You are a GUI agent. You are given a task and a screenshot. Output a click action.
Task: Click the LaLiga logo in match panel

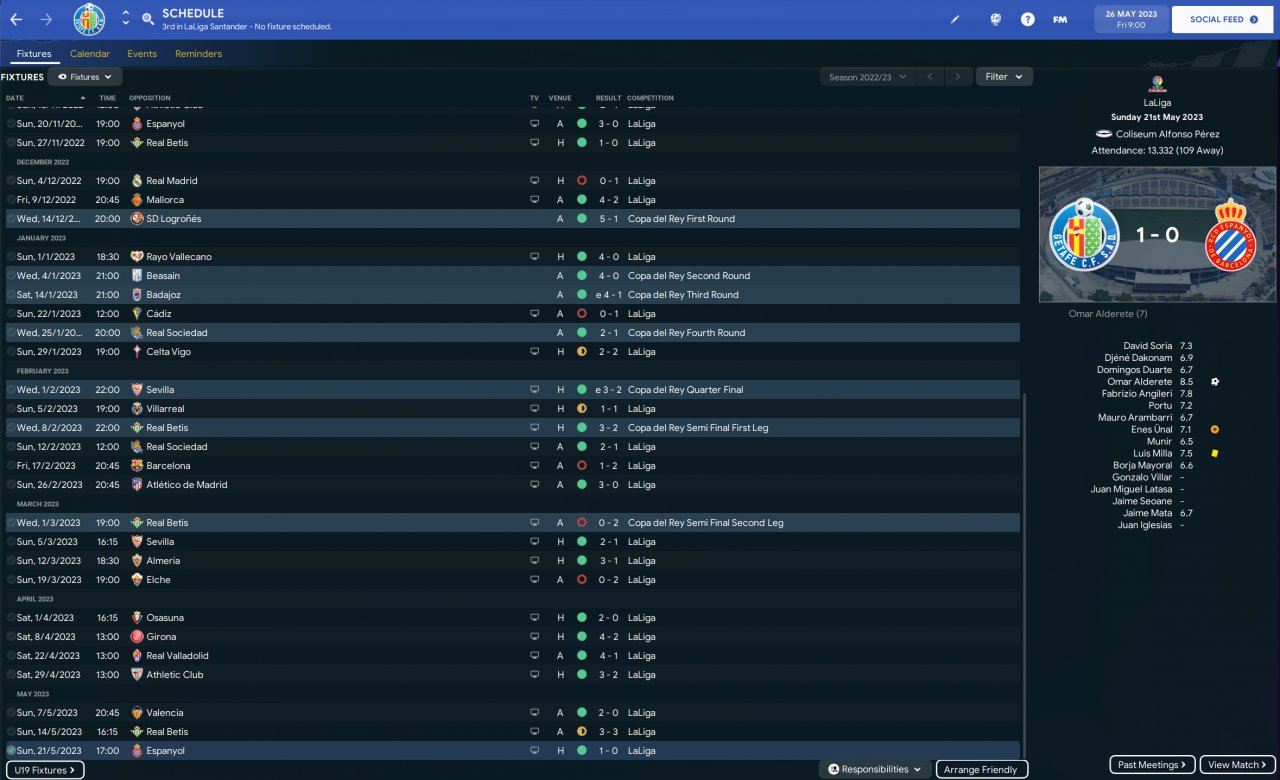[x=1157, y=84]
